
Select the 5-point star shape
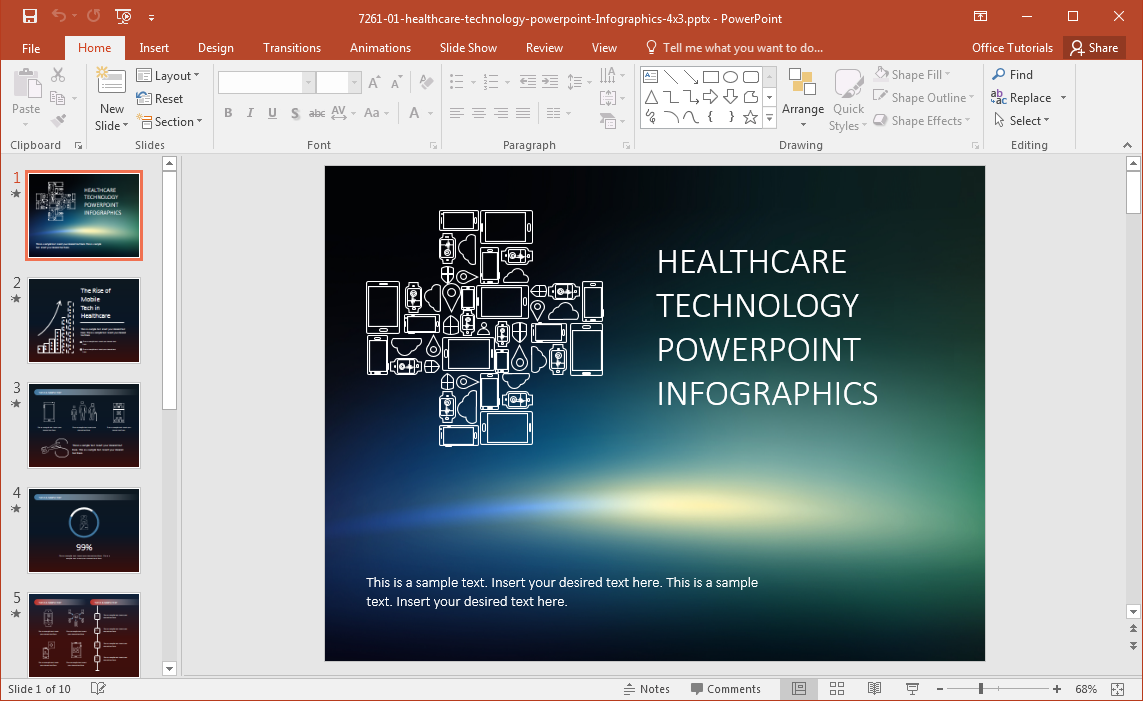750,117
